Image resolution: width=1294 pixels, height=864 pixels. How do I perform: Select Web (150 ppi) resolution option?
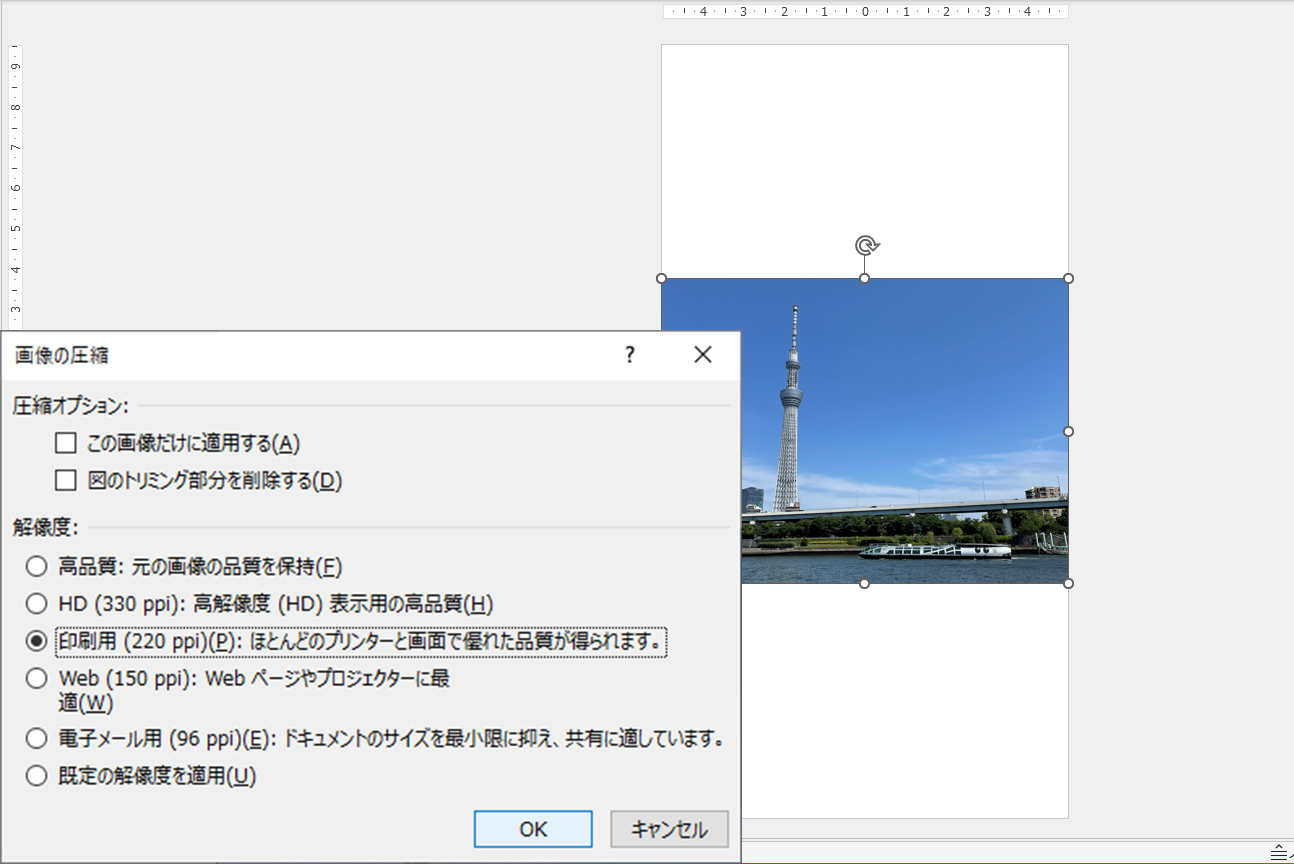[x=37, y=677]
